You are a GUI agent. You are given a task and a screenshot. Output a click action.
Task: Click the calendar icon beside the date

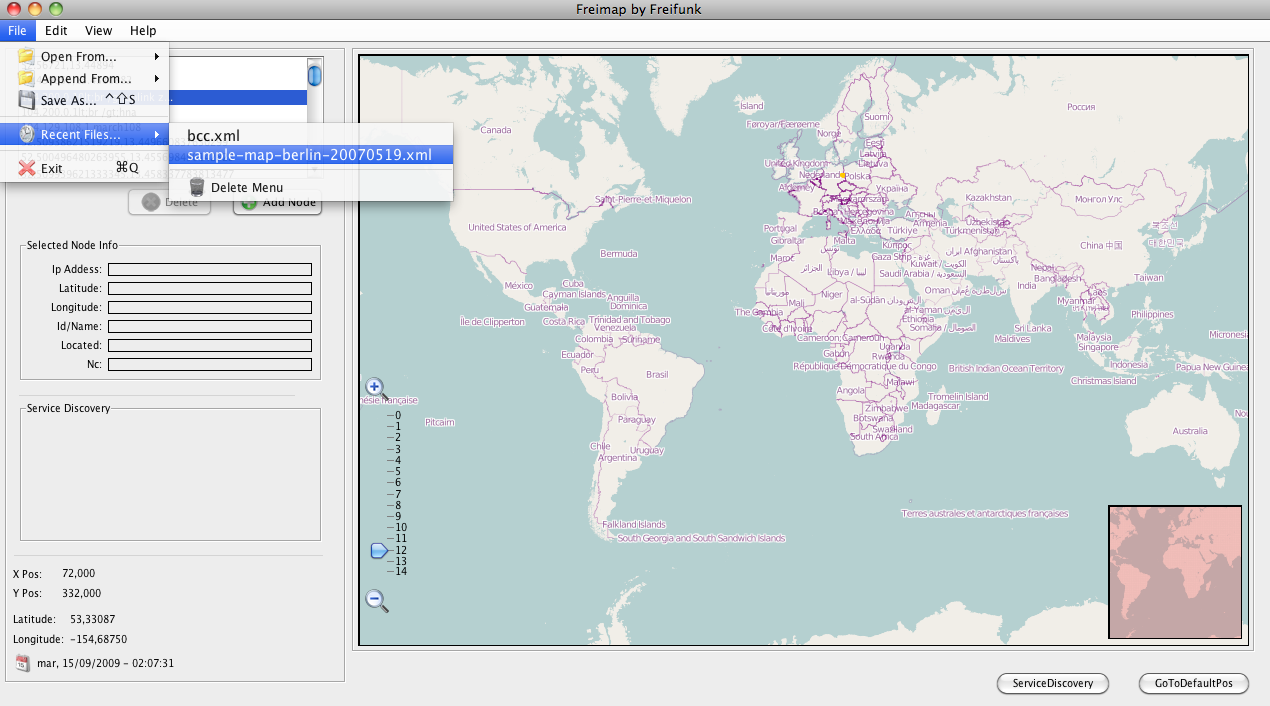point(23,662)
